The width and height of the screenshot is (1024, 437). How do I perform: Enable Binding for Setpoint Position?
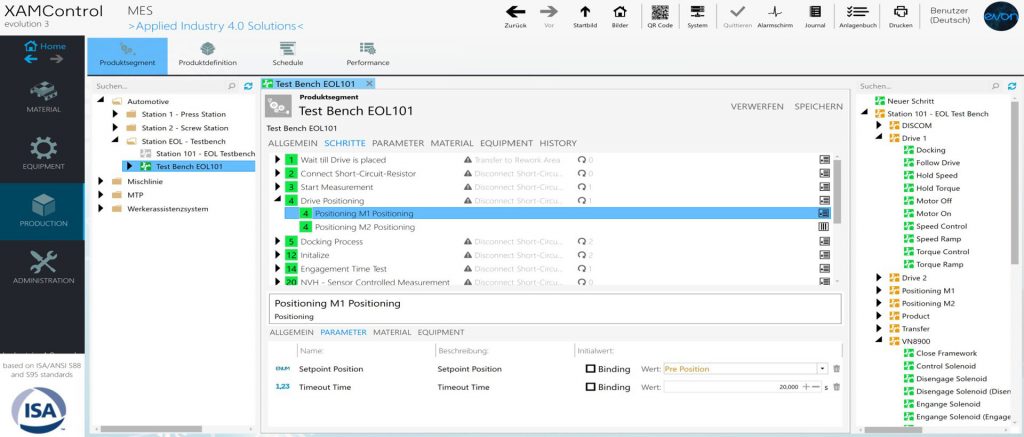point(591,369)
